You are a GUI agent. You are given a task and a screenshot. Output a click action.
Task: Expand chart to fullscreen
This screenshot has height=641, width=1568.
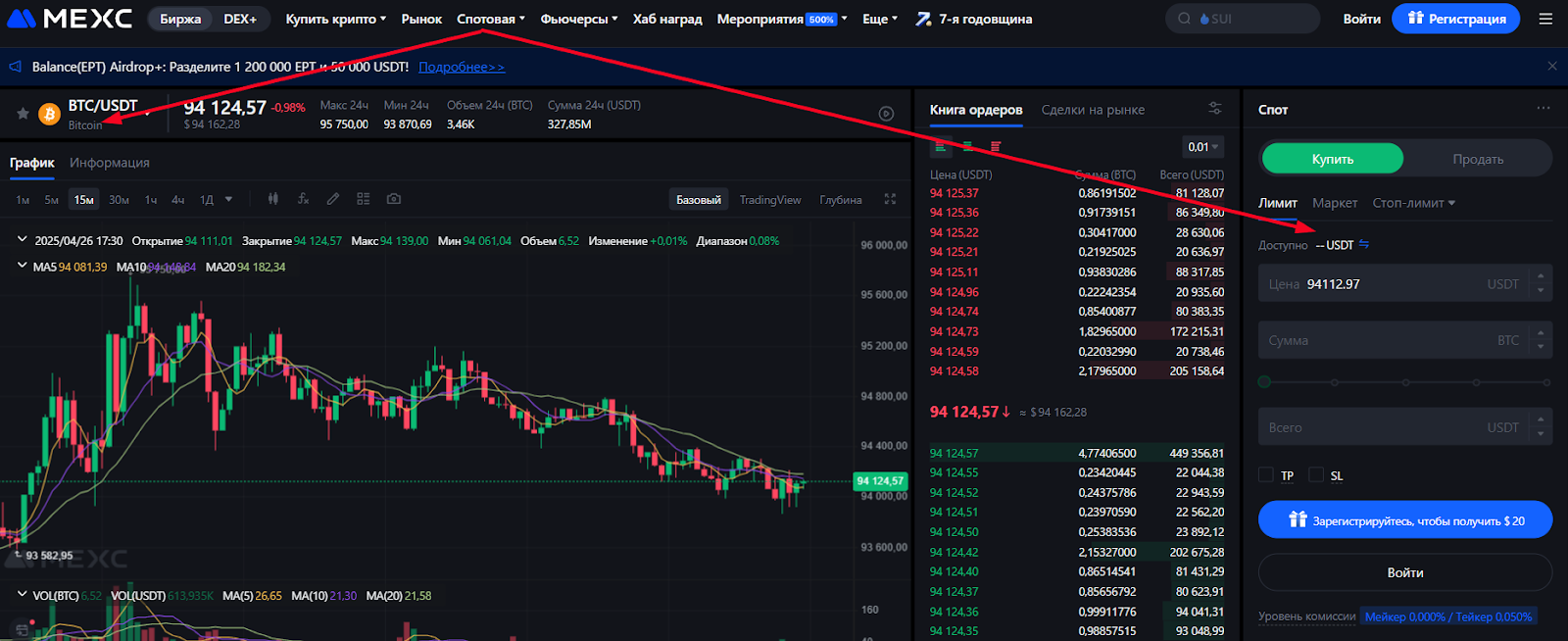(x=890, y=199)
